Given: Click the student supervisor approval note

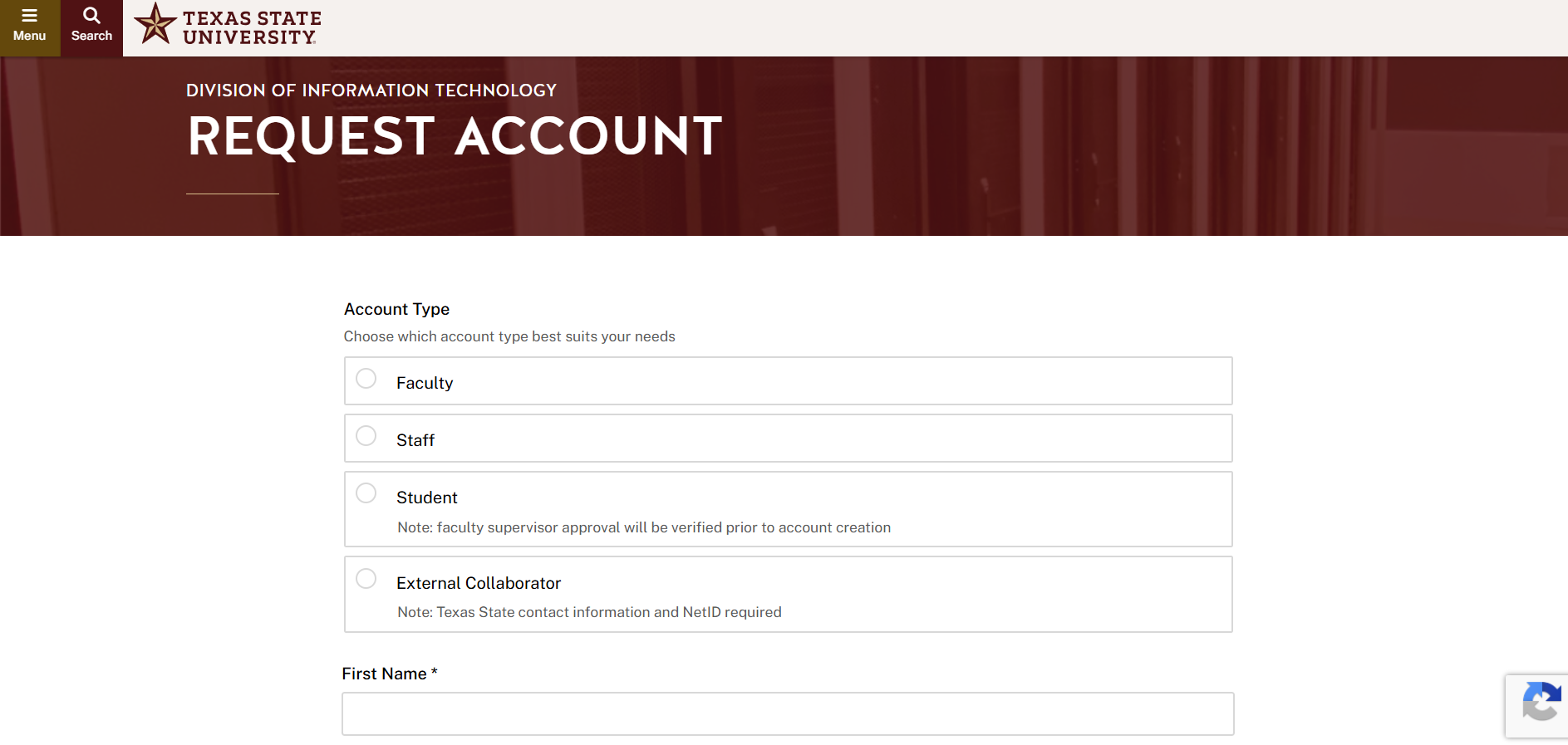Looking at the screenshot, I should point(644,527).
